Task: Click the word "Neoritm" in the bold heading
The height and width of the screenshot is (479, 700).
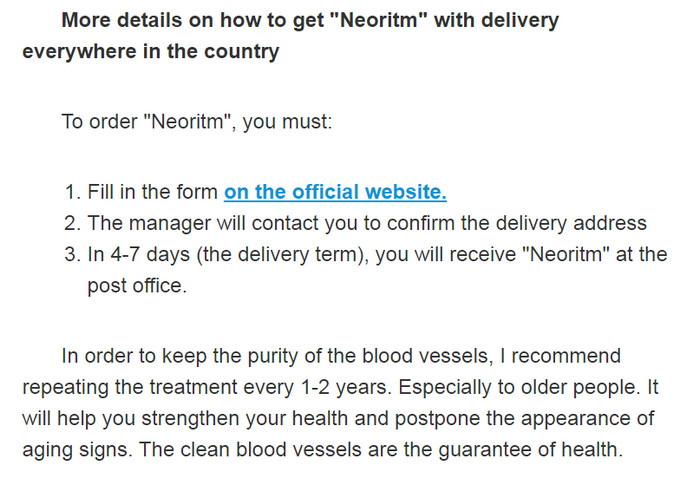Action: 379,20
